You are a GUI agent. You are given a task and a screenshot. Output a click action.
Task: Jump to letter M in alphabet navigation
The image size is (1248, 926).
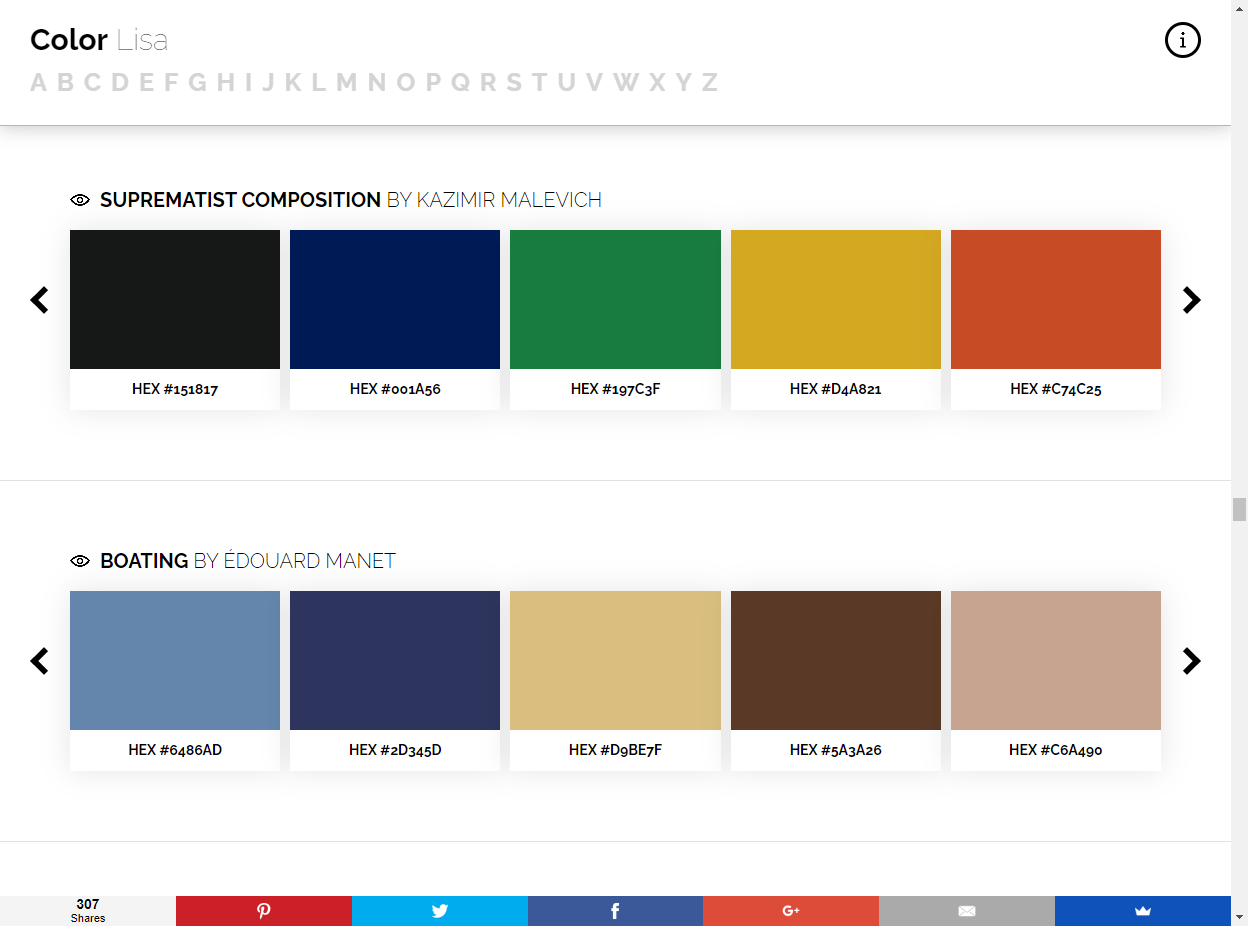(x=346, y=82)
